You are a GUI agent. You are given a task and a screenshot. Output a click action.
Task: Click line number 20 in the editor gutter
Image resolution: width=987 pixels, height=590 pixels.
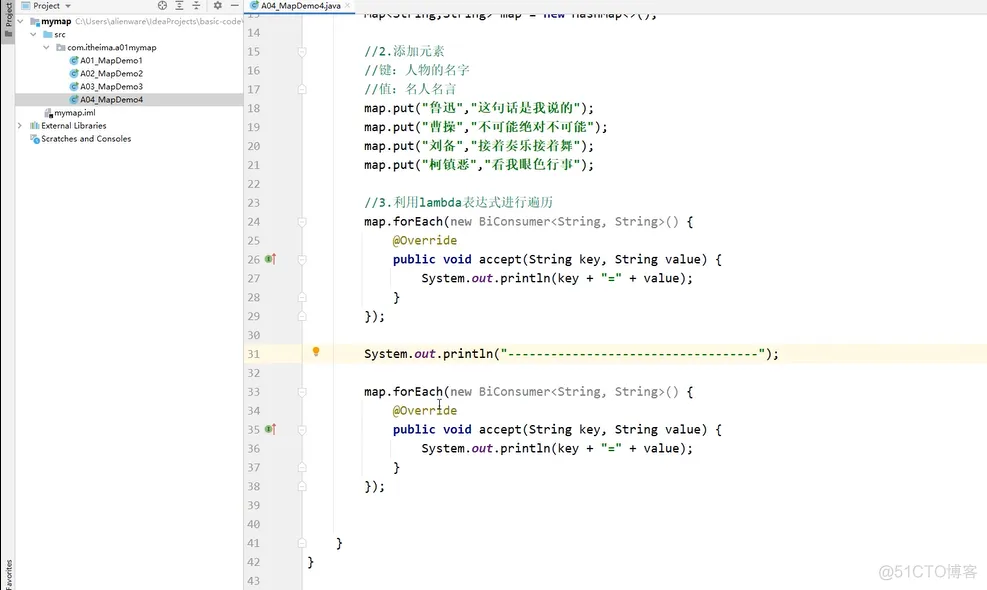point(256,146)
